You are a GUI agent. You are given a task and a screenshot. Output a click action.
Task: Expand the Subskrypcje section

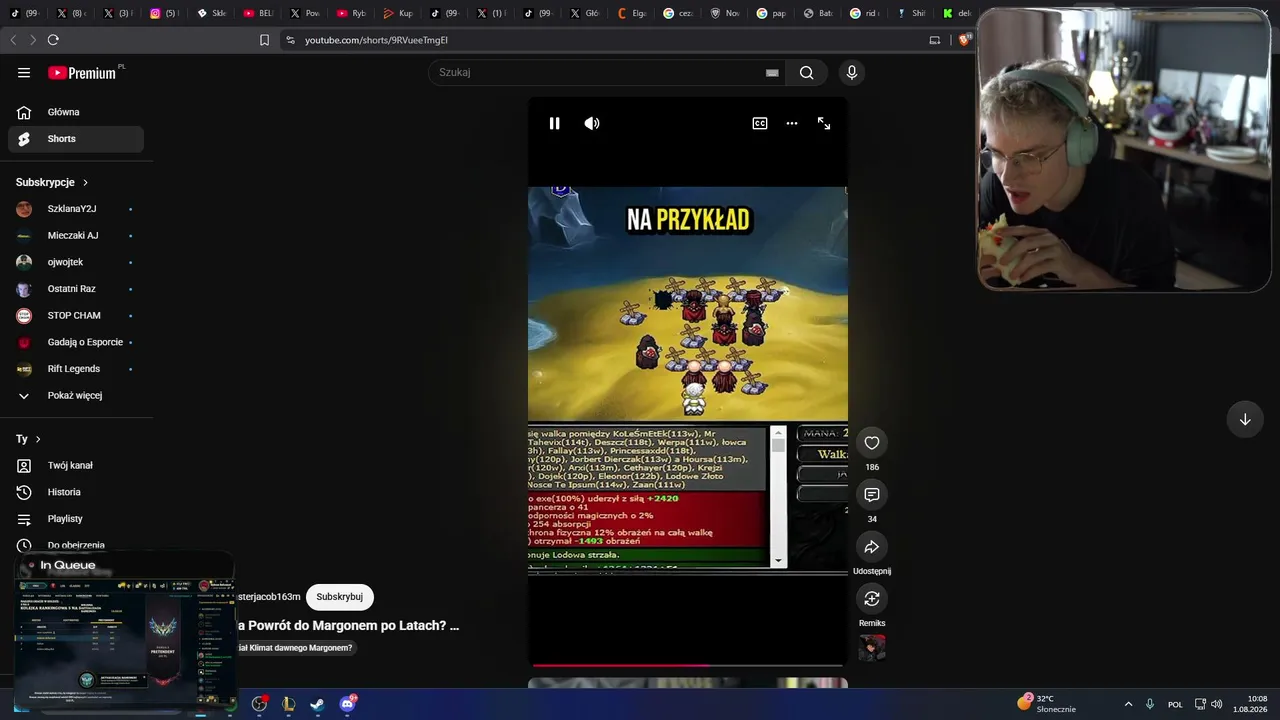click(x=52, y=182)
